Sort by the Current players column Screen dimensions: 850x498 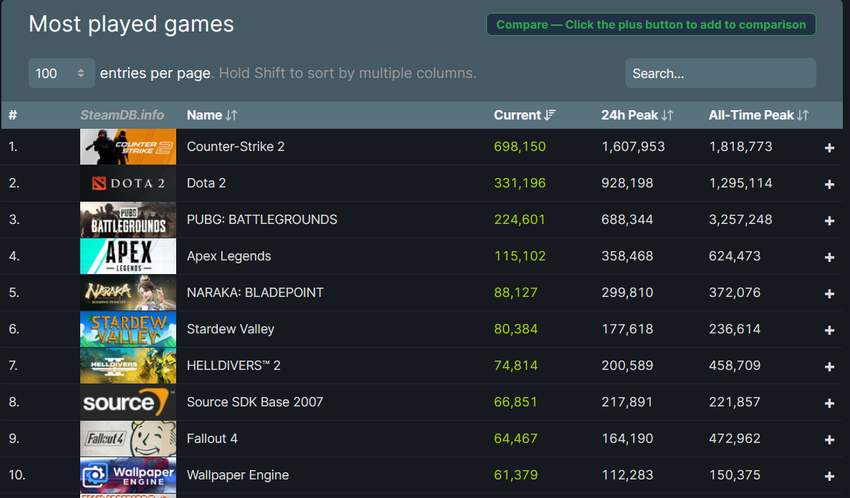click(x=524, y=115)
